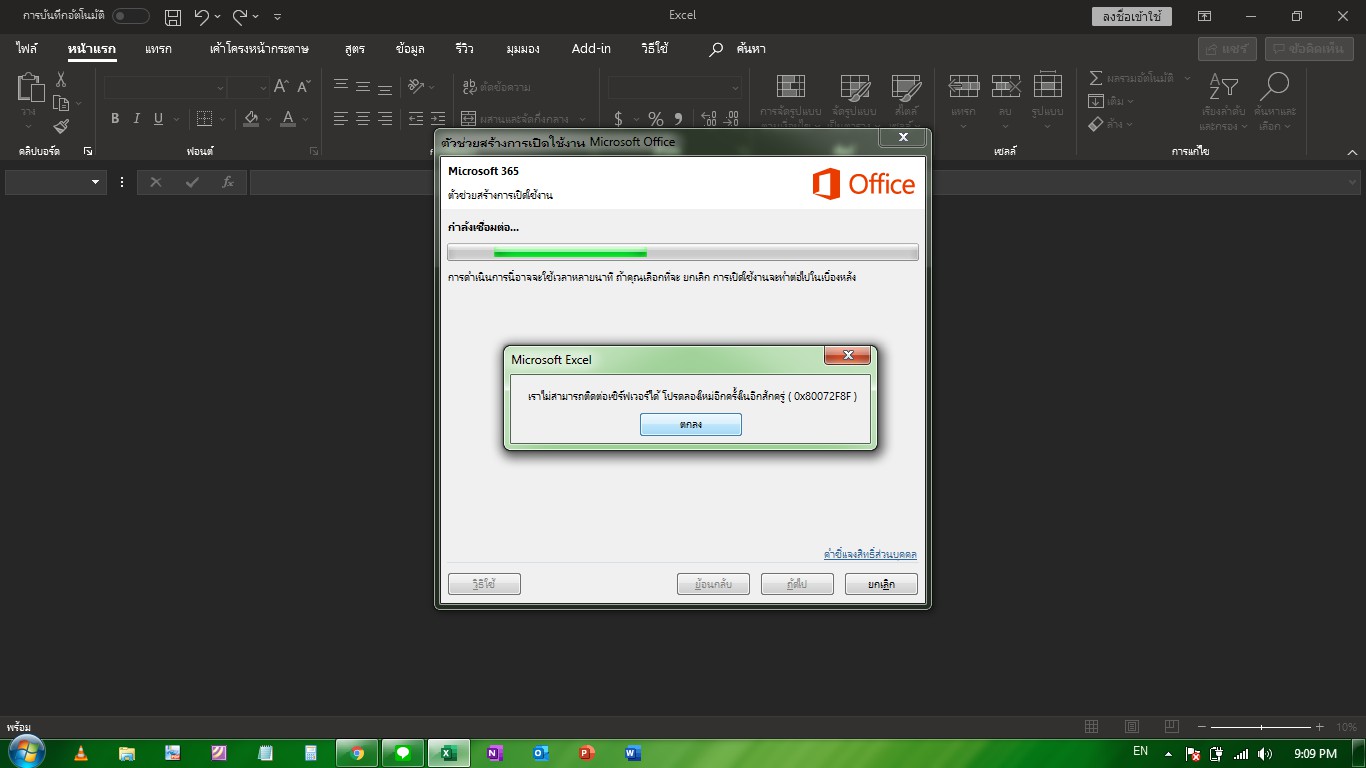1366x768 pixels.
Task: Click the Insert Function fx icon
Action: point(228,182)
